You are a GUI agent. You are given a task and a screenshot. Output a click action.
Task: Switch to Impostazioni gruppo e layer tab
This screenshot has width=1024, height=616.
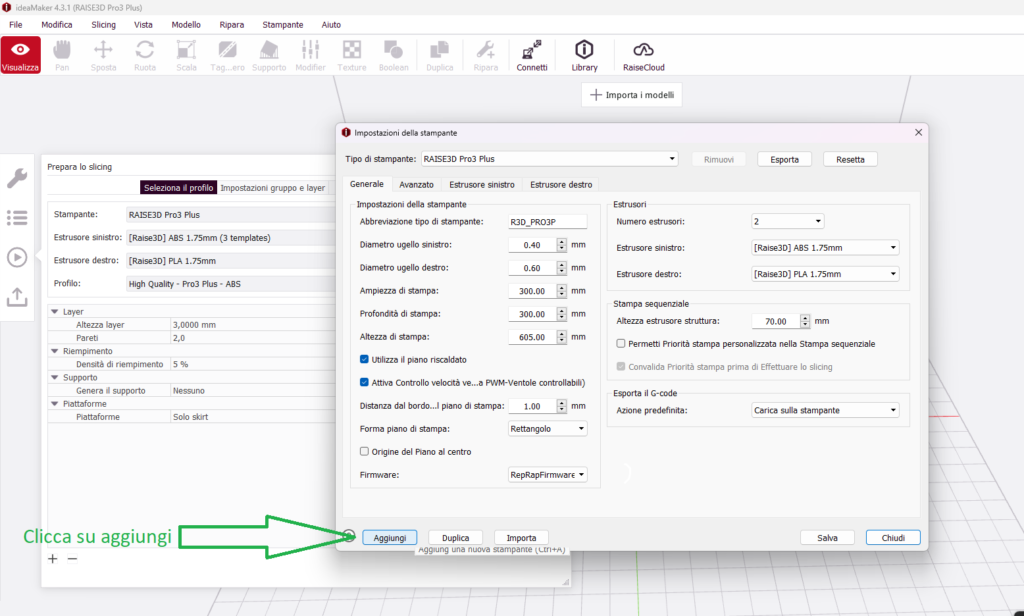point(272,187)
